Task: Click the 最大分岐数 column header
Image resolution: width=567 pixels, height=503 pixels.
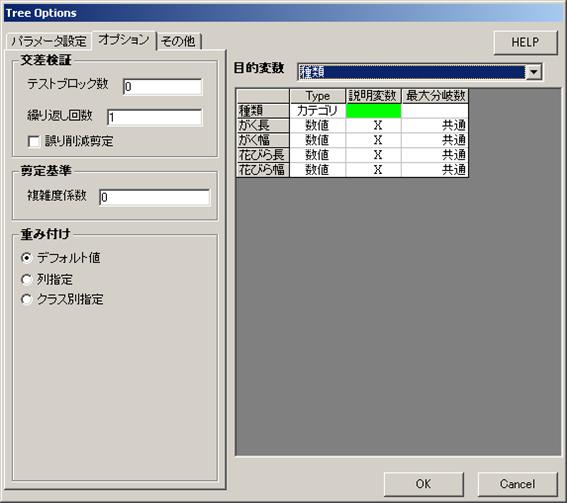Action: pos(435,96)
